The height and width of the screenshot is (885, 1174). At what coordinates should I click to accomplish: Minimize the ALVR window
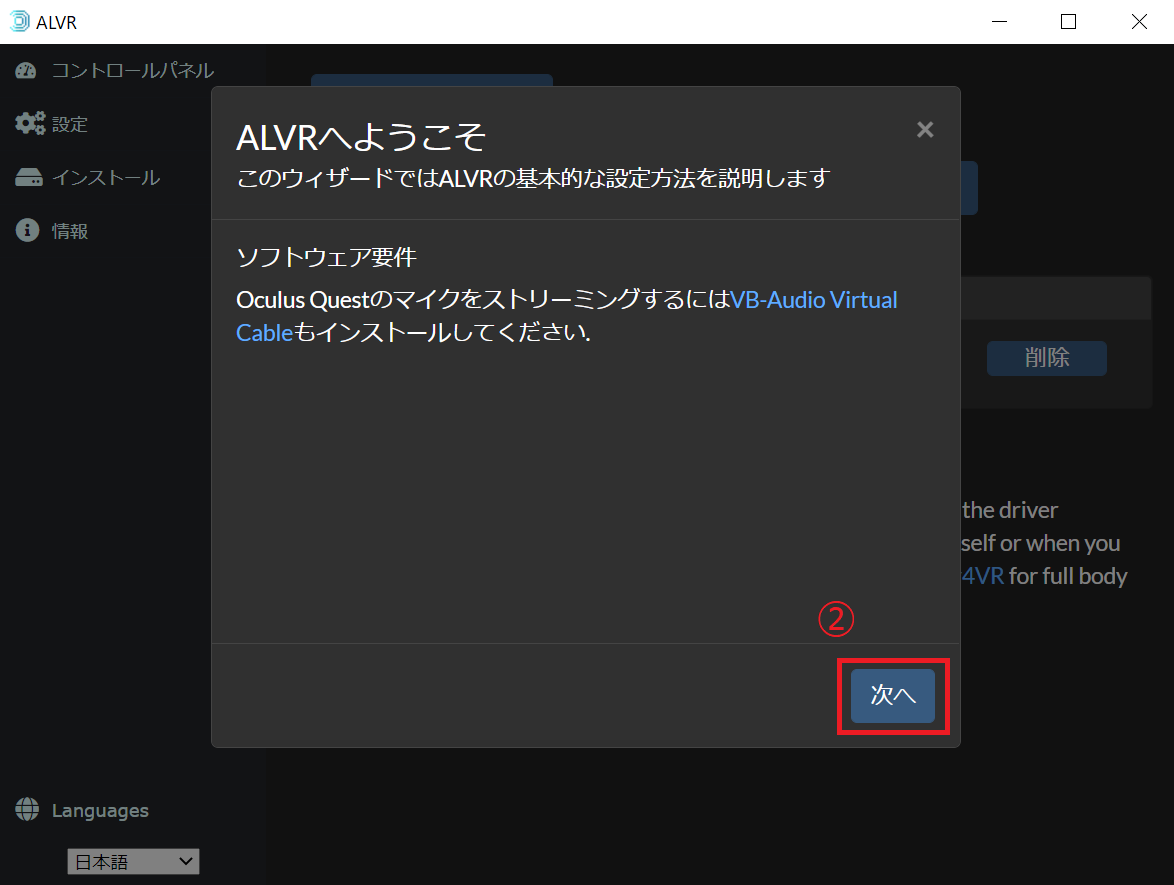tap(1000, 22)
